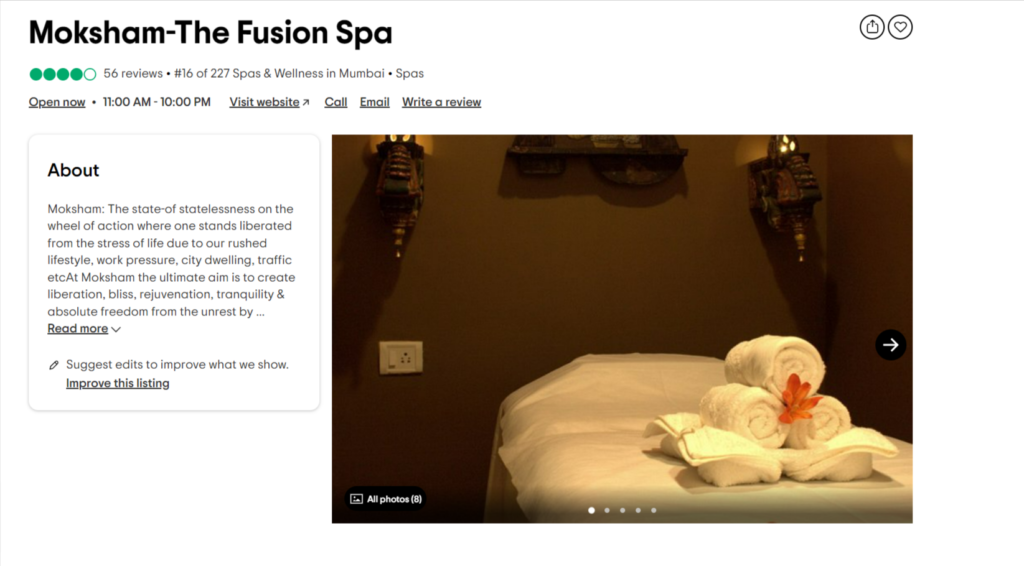Select the second carousel dot

click(x=607, y=511)
